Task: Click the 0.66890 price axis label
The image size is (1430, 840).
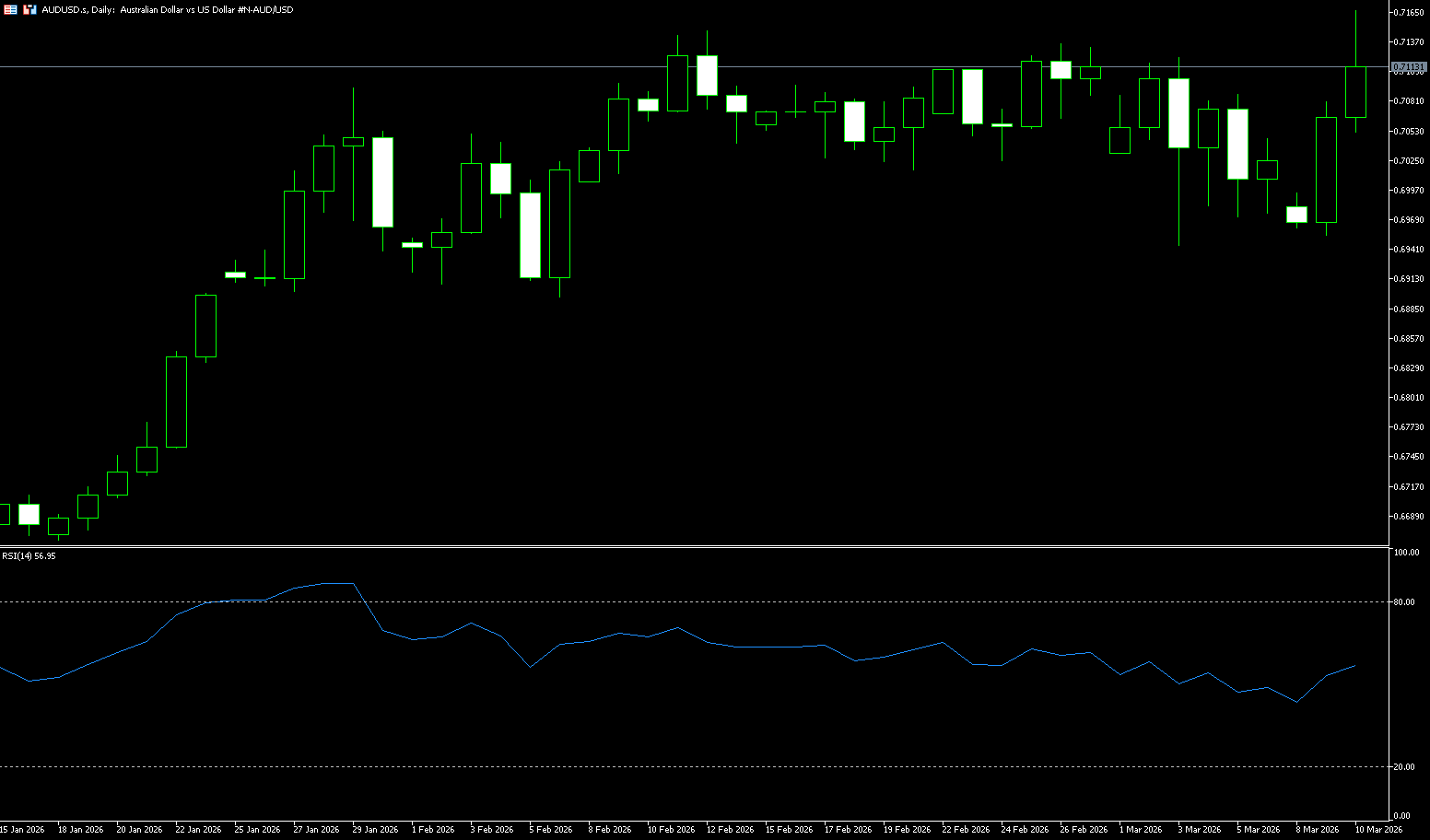Action: click(1410, 517)
